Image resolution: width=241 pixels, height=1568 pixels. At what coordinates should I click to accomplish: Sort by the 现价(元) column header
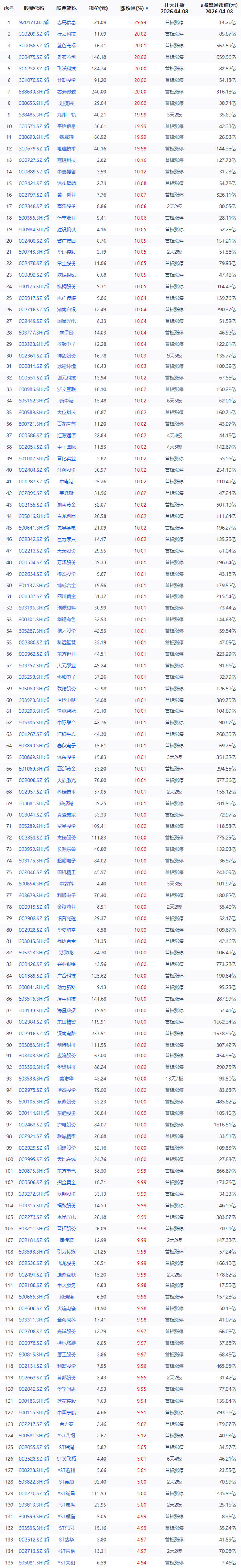[98, 9]
